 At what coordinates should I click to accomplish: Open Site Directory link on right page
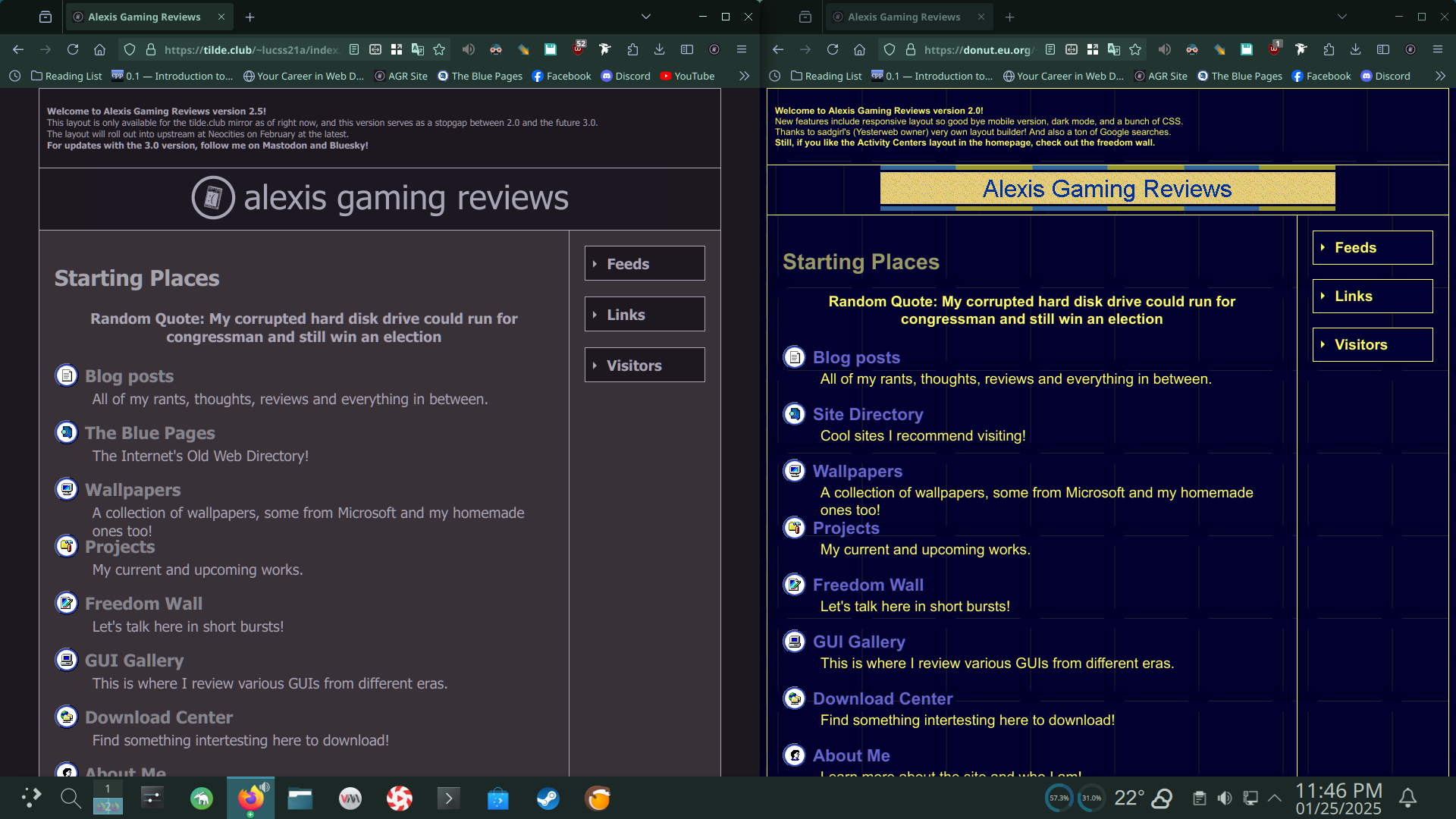click(868, 413)
